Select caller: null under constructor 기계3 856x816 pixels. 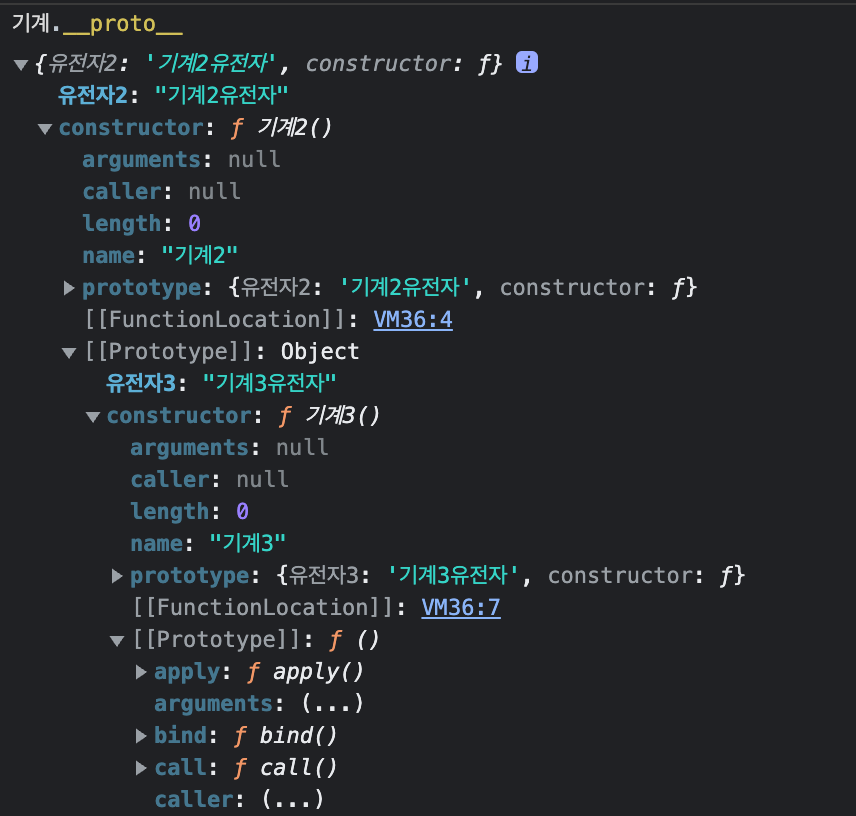click(210, 480)
